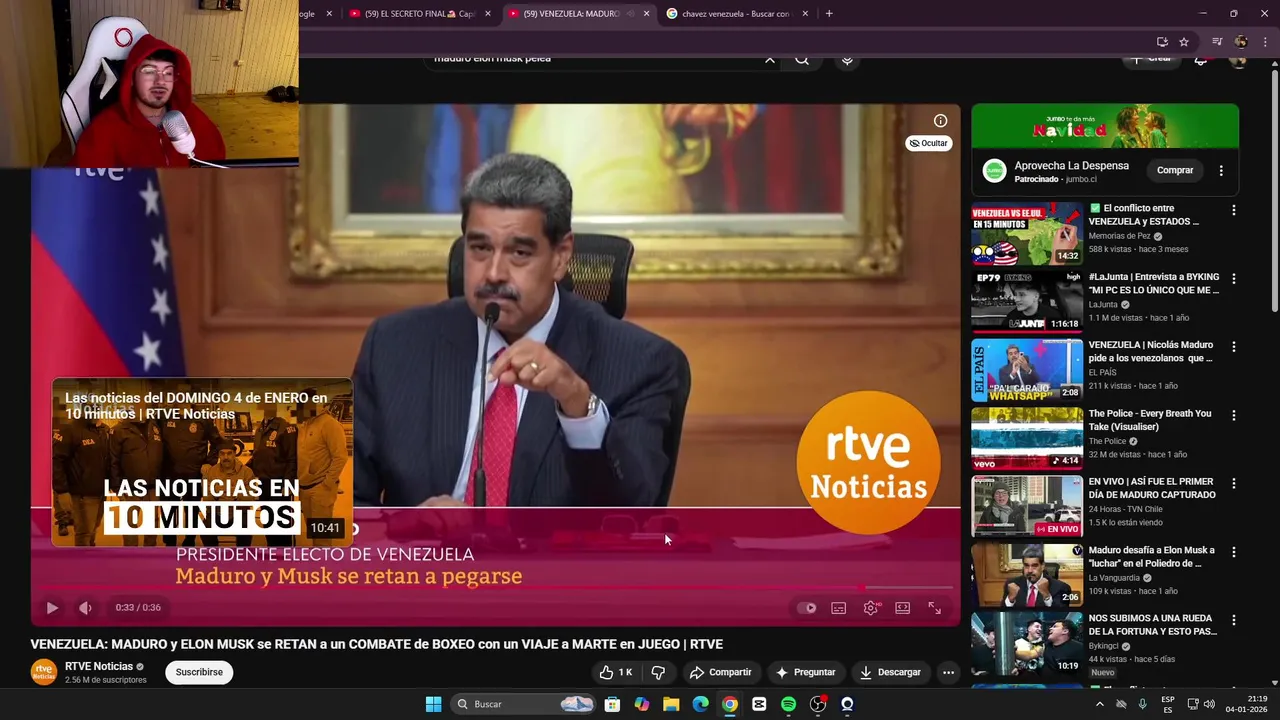This screenshot has height=720, width=1280.
Task: Mute the video using the speaker icon
Action: pos(85,607)
